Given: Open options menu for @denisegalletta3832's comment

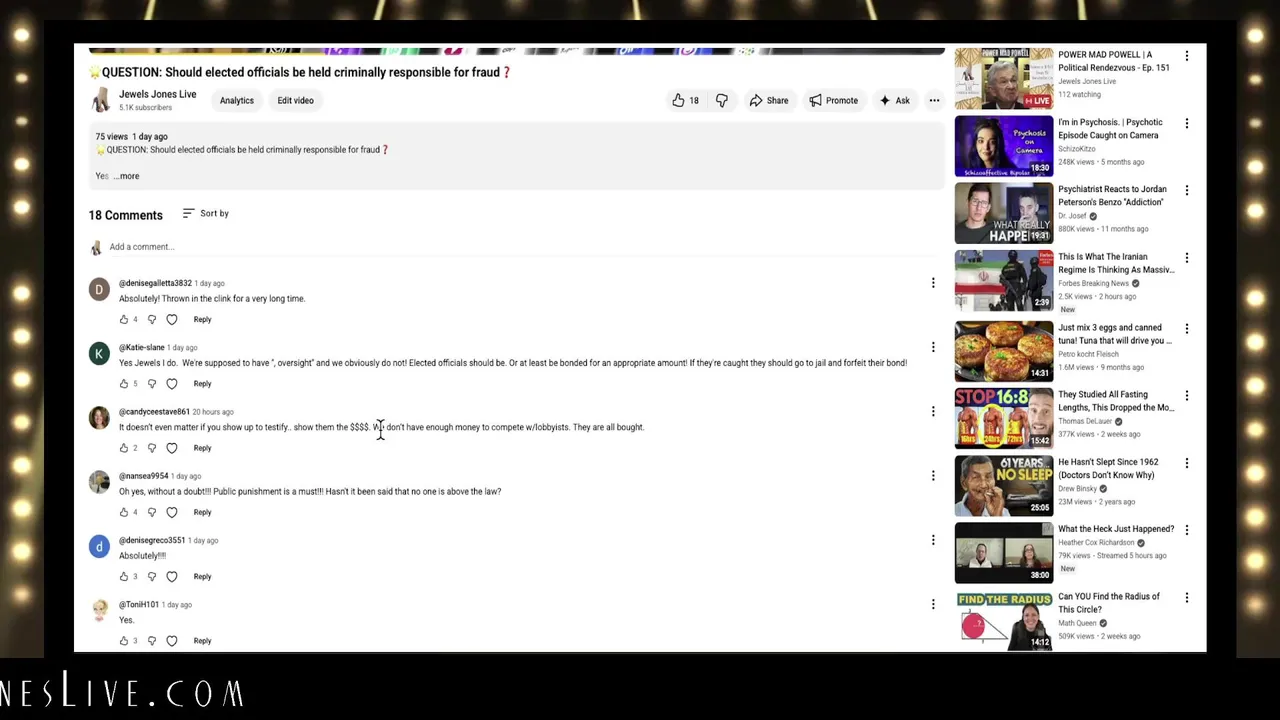Looking at the screenshot, I should coord(933,283).
